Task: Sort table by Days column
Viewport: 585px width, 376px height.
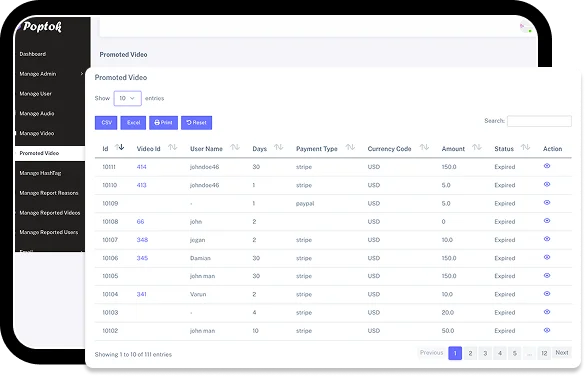Action: 278,148
